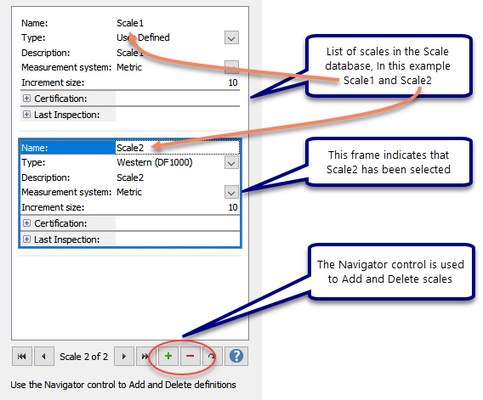
Task: Expand Scale2 Last Inspection section
Action: point(27,239)
